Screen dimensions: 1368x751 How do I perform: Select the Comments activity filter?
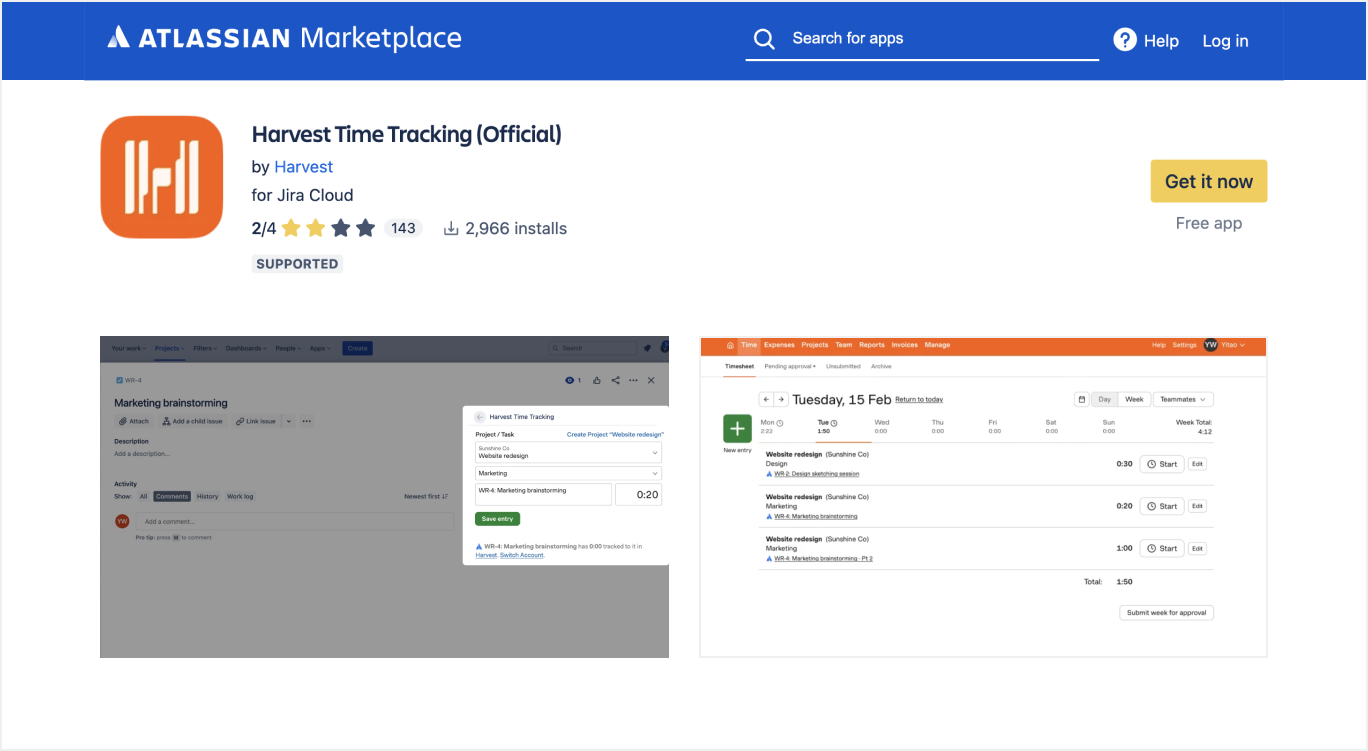(x=171, y=496)
